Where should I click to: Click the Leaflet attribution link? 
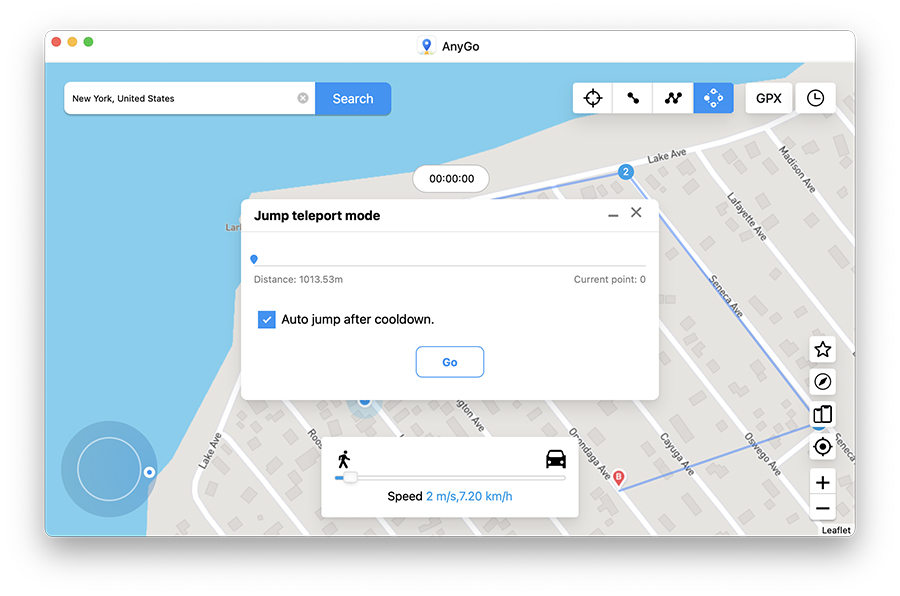click(834, 530)
